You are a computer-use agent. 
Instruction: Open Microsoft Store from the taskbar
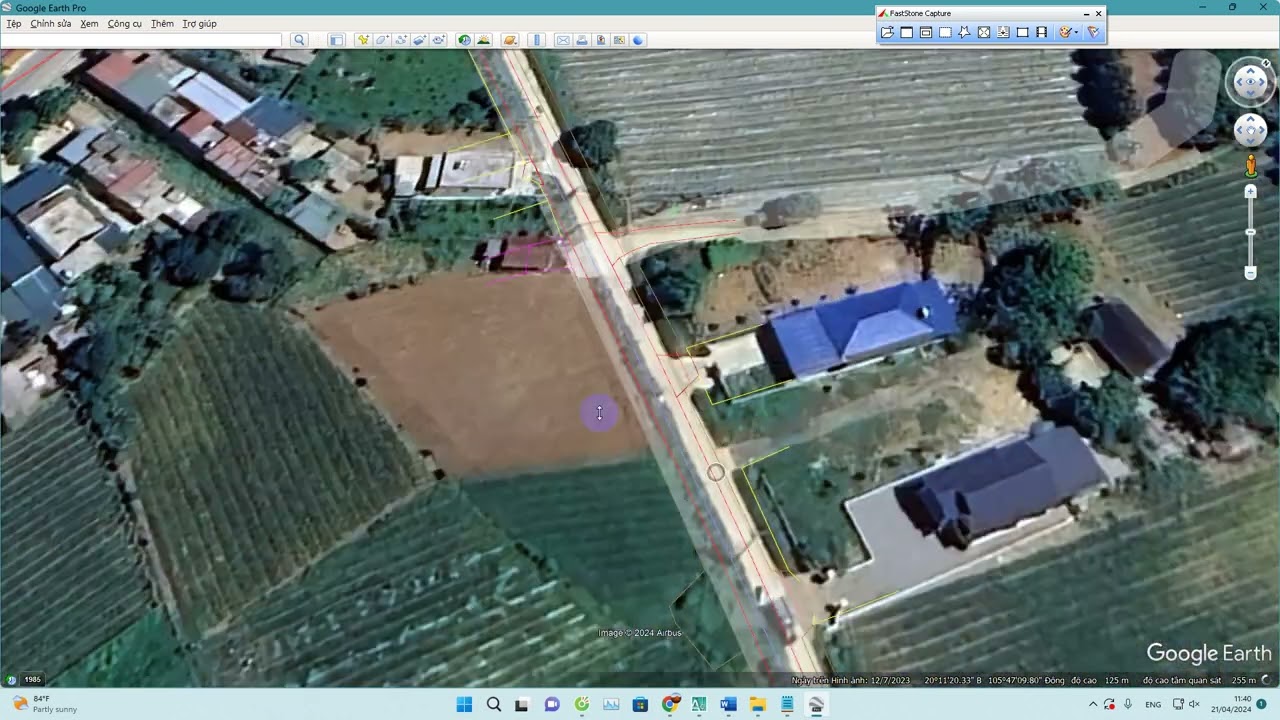(x=640, y=704)
